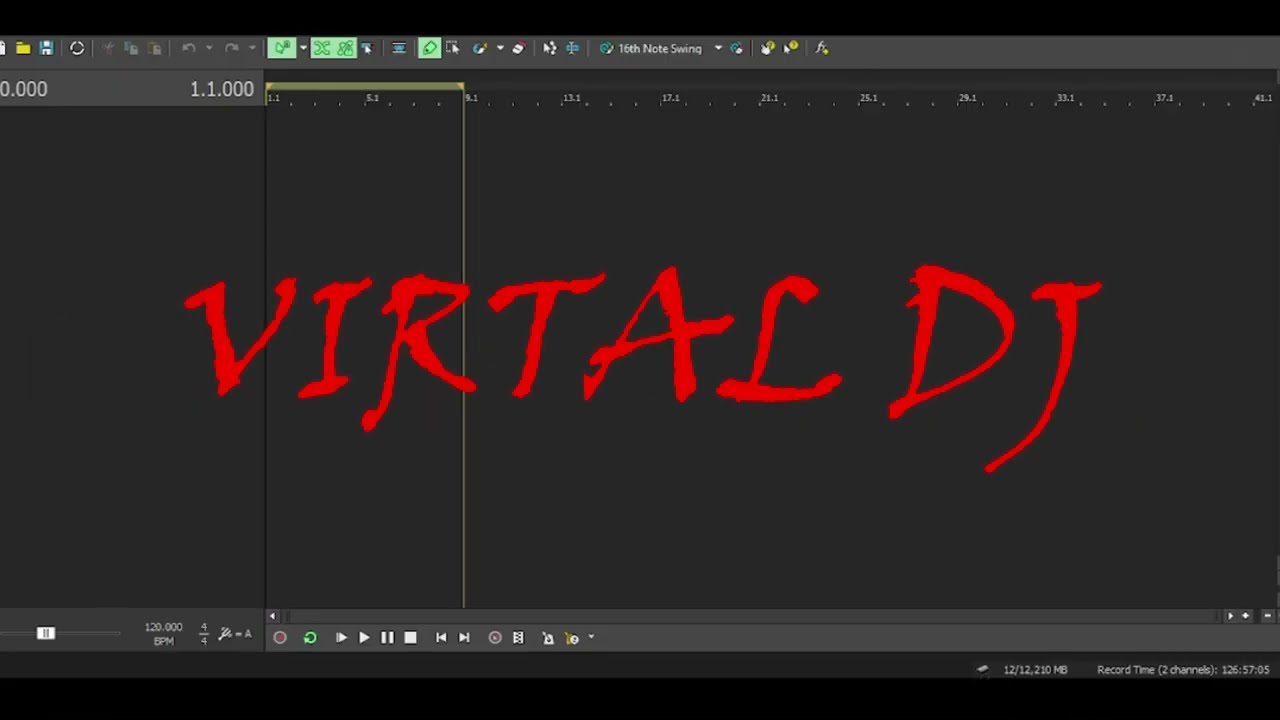This screenshot has height=720, width=1280.
Task: Click ruler marker 5.1
Action: (x=372, y=98)
